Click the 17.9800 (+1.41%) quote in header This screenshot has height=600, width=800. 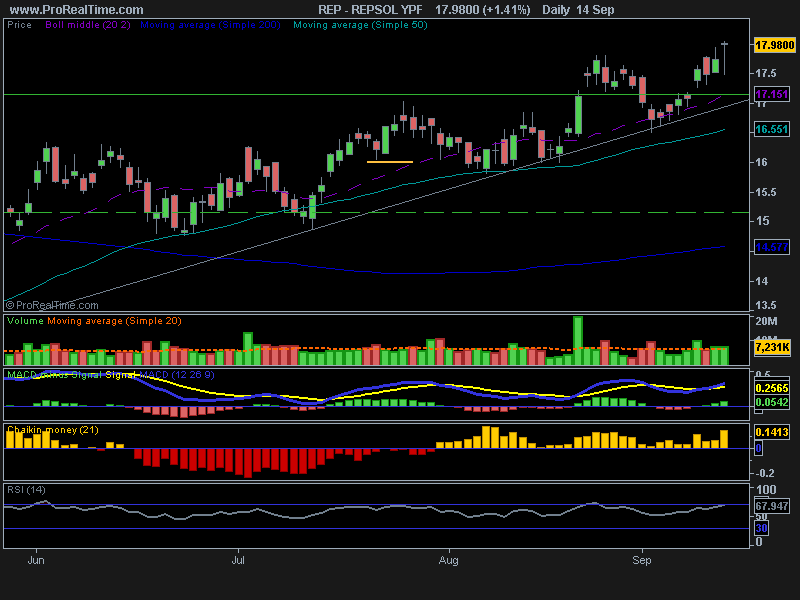click(482, 10)
